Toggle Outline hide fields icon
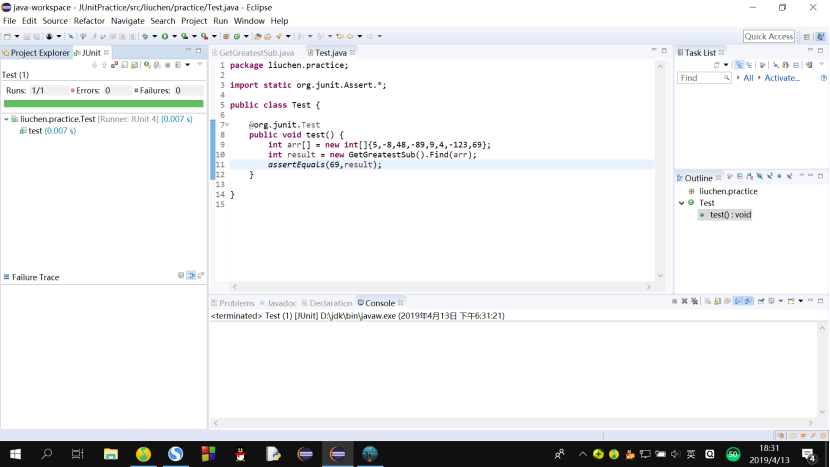Screen dimensions: 830x467 760,176
